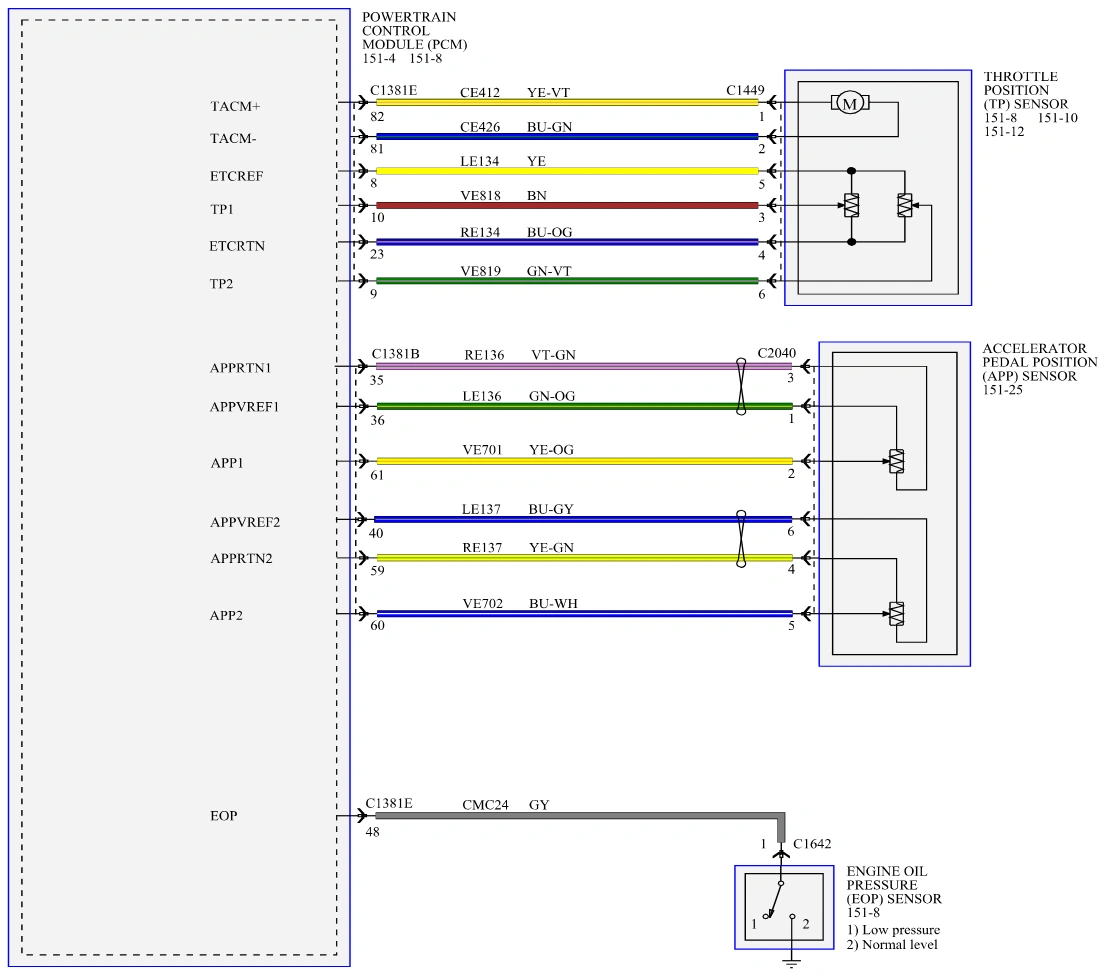This screenshot has width=1104, height=975.
Task: Click the CMC24 circuit code
Action: pyautogui.click(x=485, y=805)
